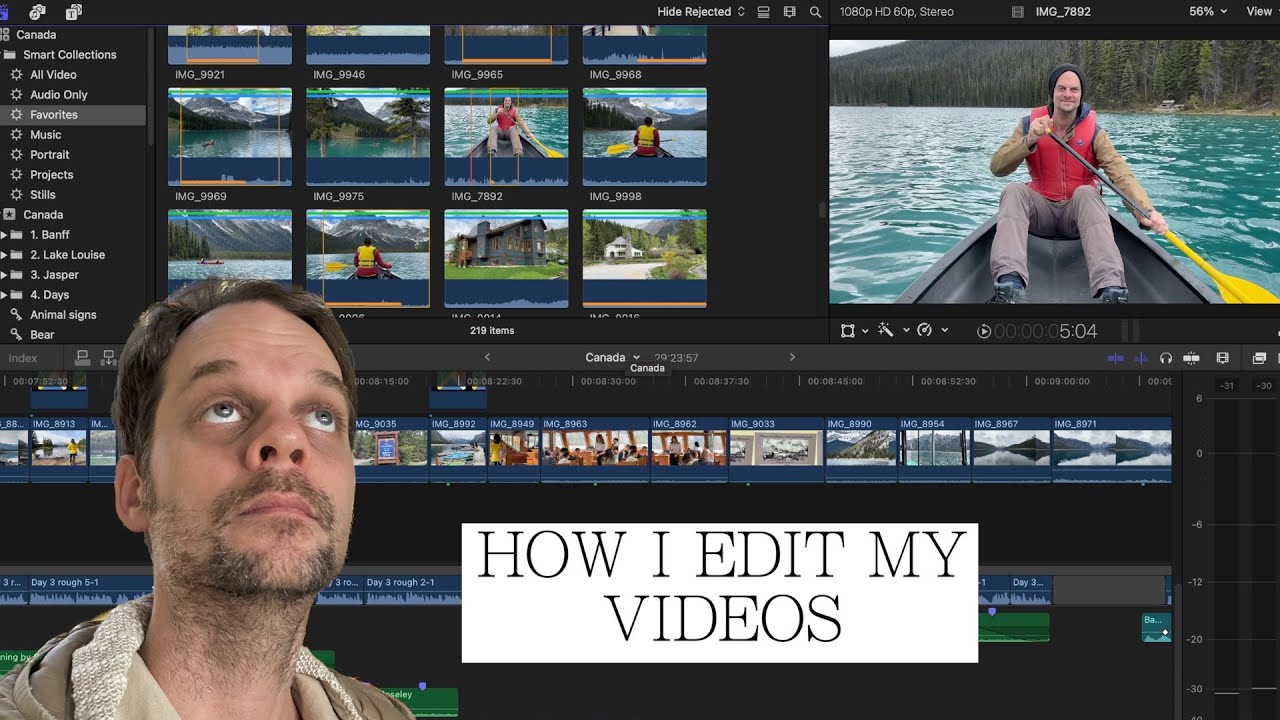Select browser clip IMG_9969
Screen dimensions: 1280x720
tap(230, 137)
